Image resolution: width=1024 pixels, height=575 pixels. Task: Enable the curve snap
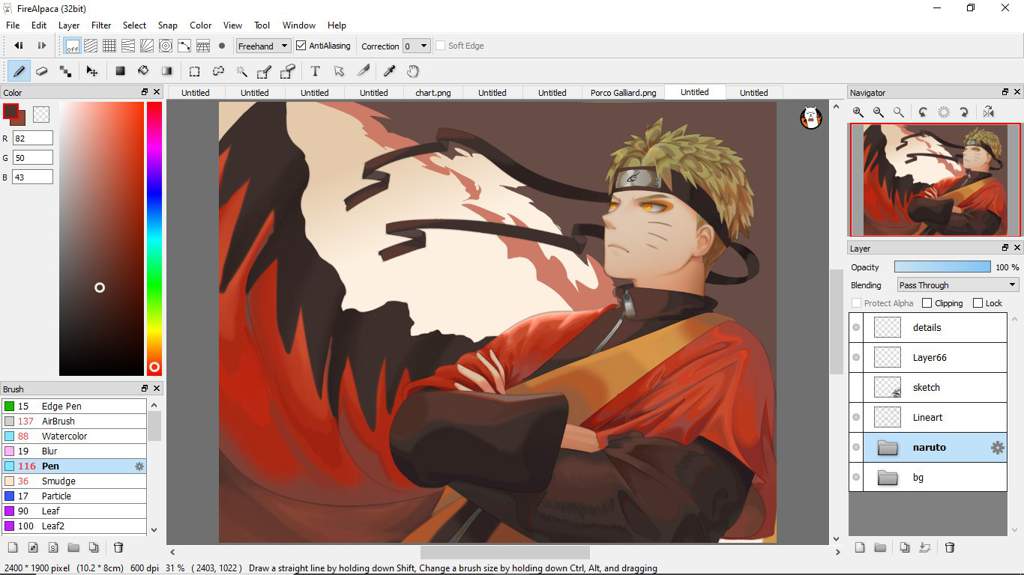[x=185, y=46]
